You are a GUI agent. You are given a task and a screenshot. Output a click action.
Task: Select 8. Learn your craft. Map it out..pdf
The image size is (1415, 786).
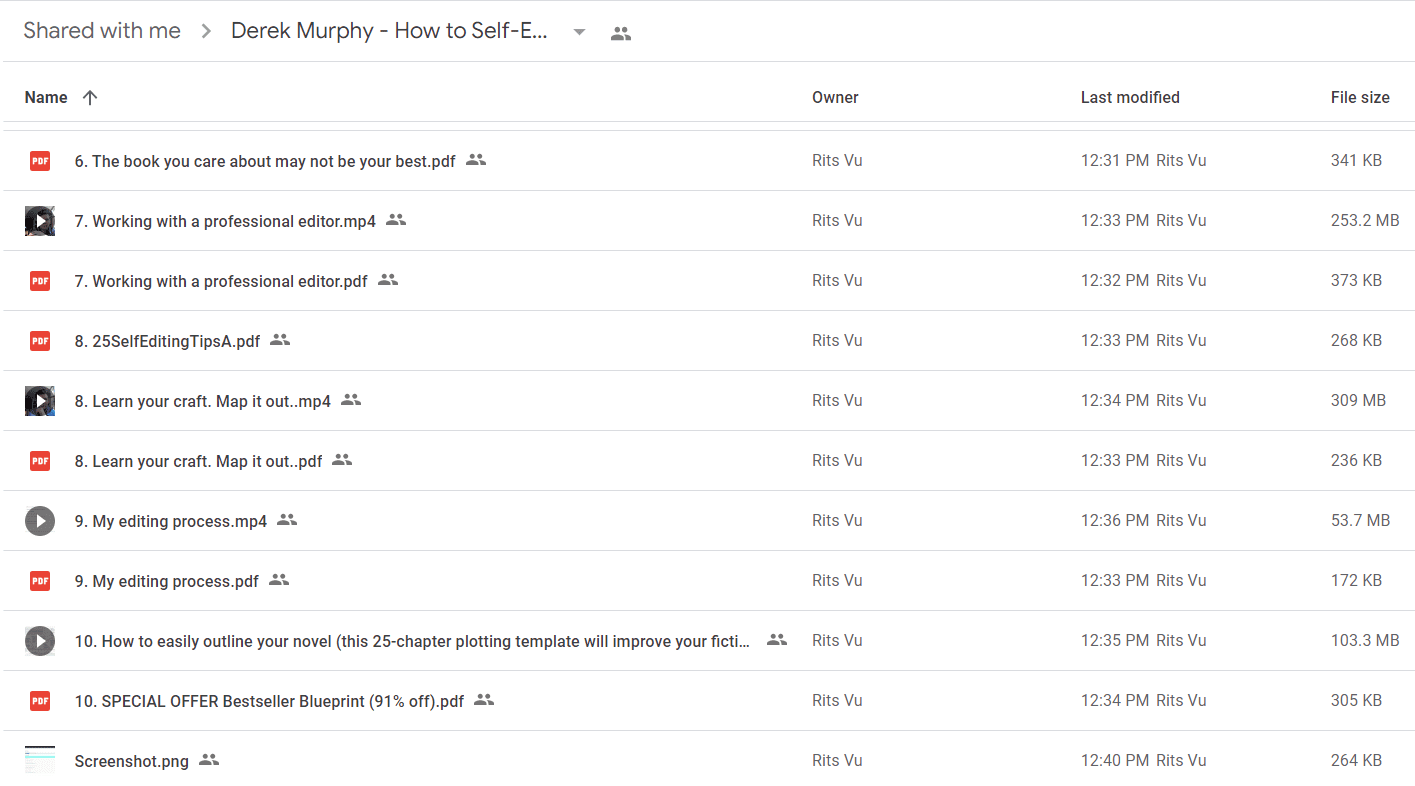click(x=707, y=460)
